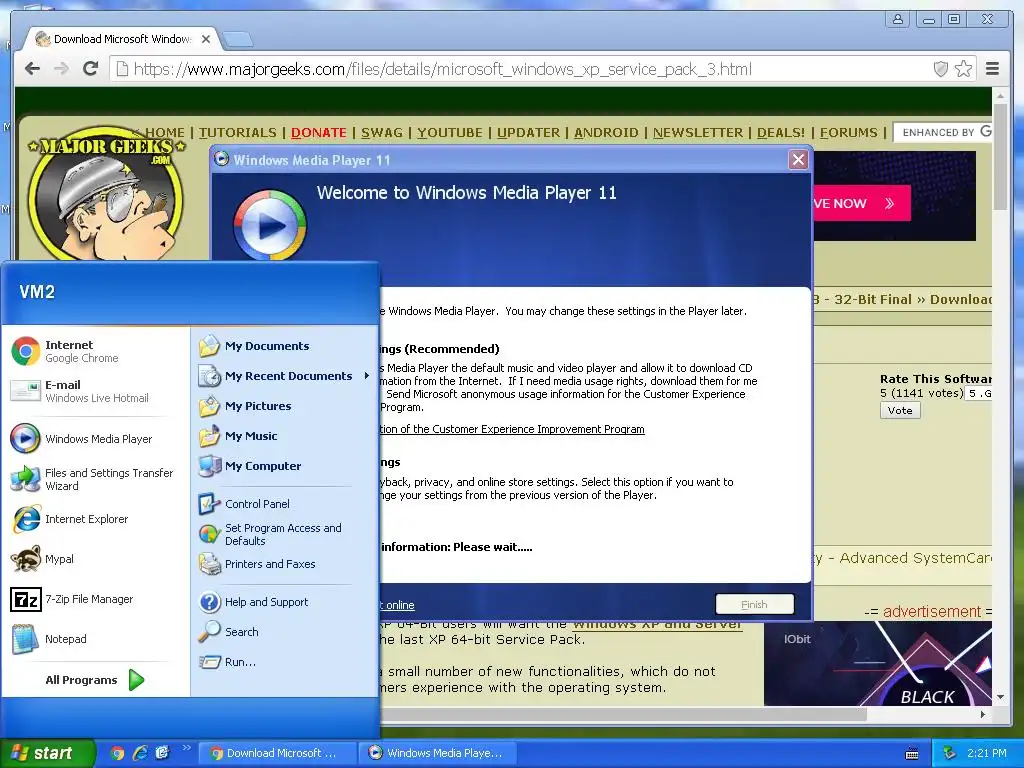Open DEALS! nav link
Screen dimensions: 1024x768
781,133
